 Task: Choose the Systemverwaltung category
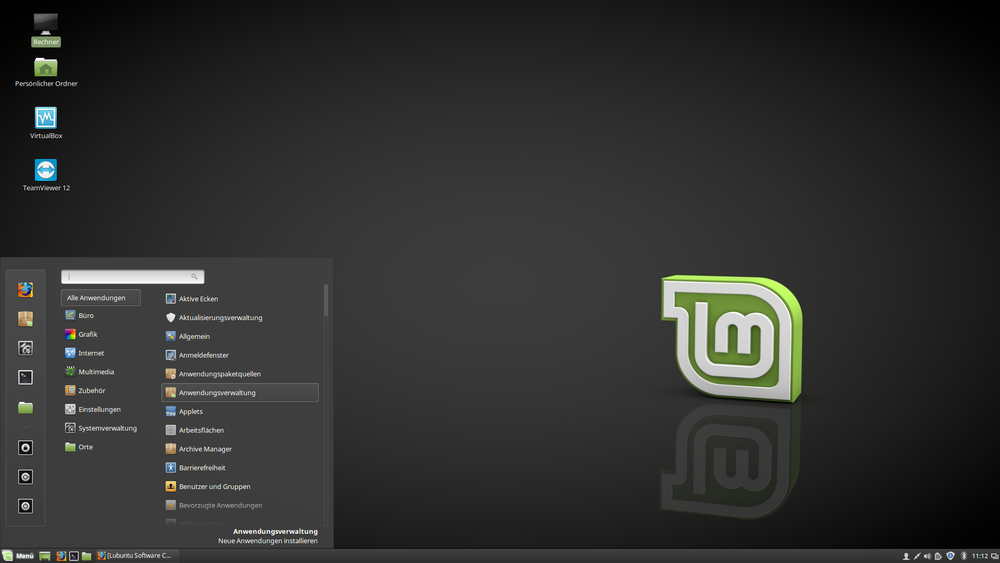click(x=107, y=428)
